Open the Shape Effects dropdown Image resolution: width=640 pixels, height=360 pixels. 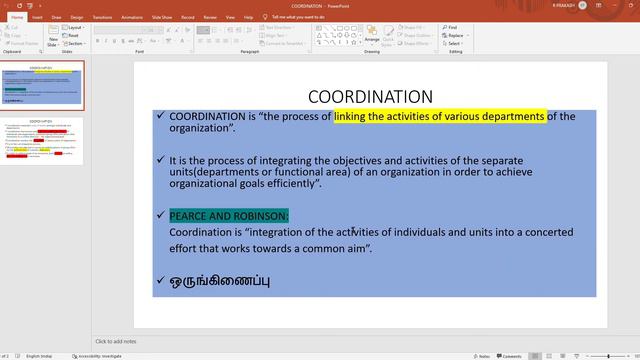415,43
